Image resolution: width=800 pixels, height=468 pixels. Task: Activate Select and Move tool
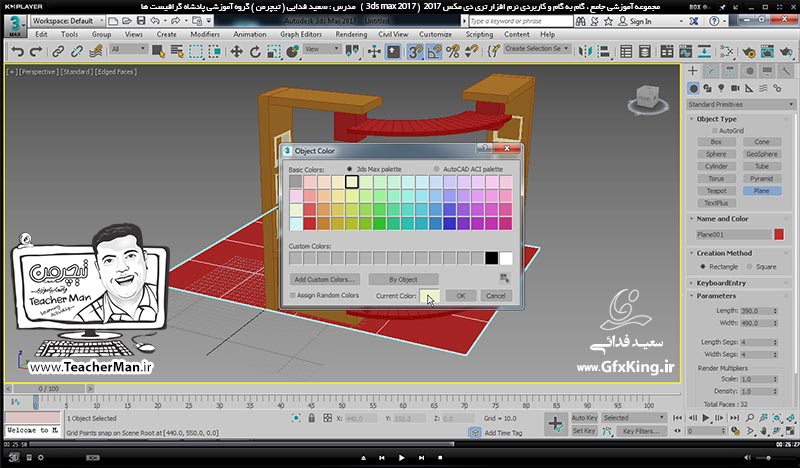[236, 52]
